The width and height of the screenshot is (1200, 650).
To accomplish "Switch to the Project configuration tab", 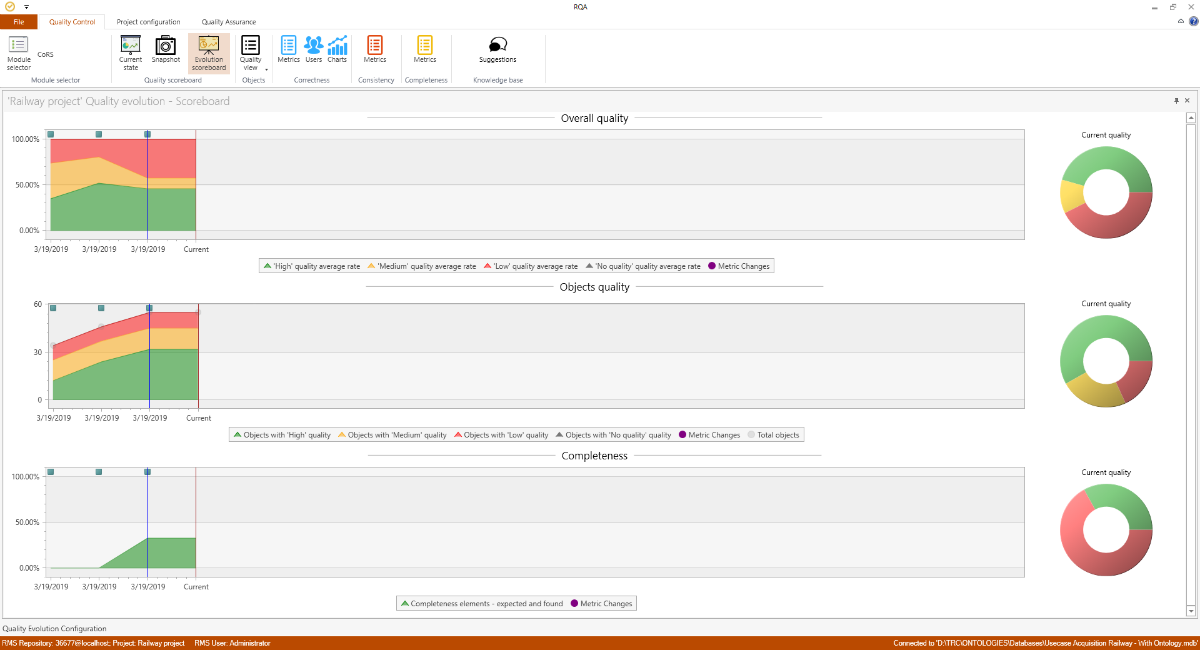I will [148, 21].
